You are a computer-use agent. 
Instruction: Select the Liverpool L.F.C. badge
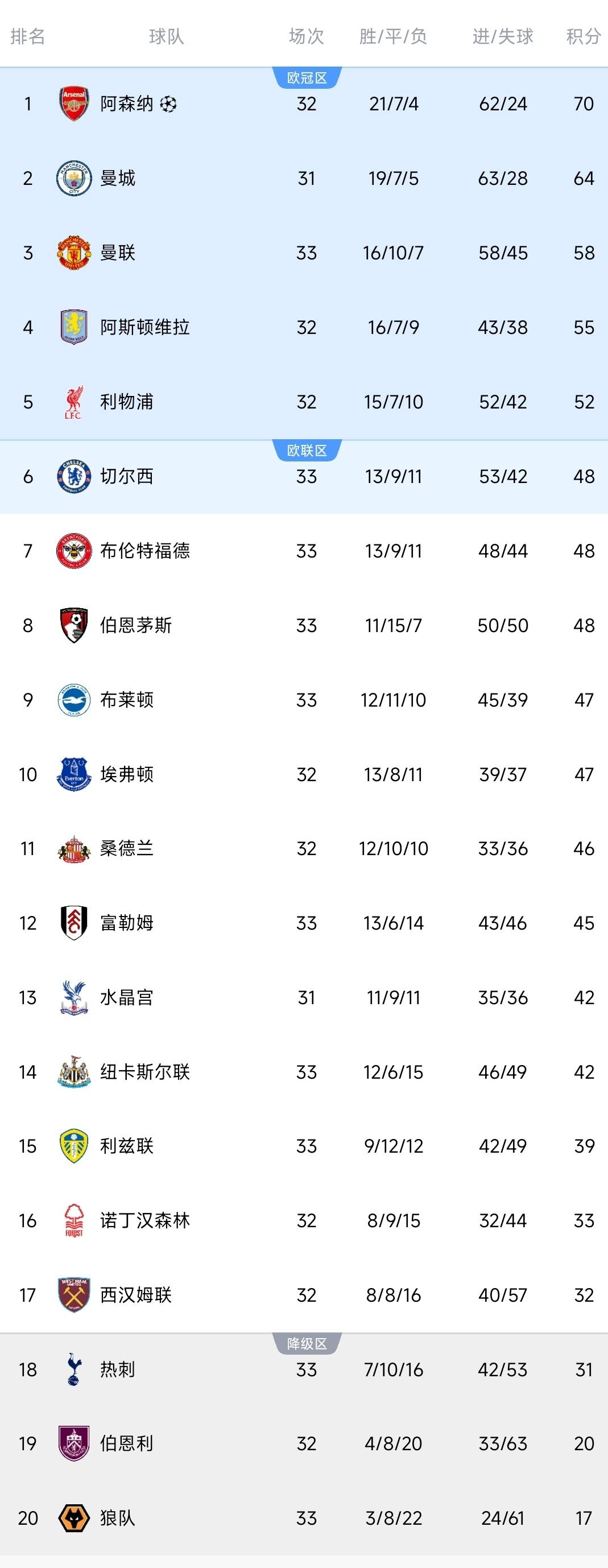[73, 402]
